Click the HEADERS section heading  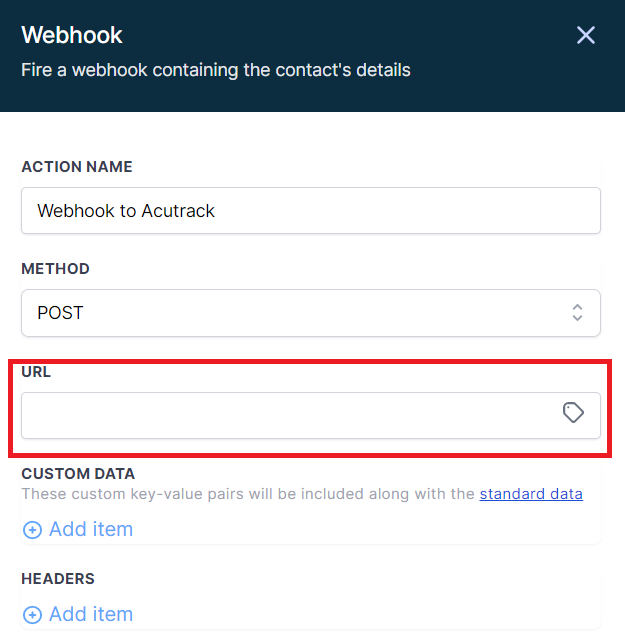pos(58,579)
